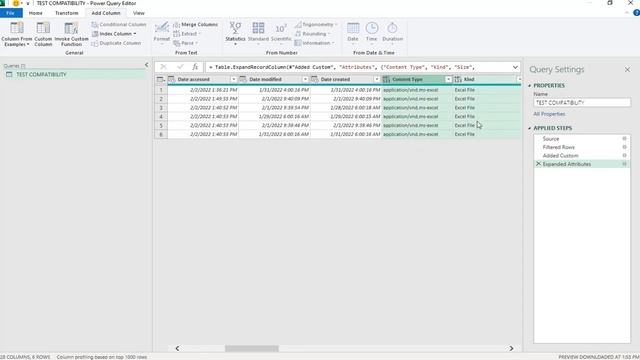Add a Conditional Column
This screenshot has height=360, width=640.
click(x=119, y=24)
